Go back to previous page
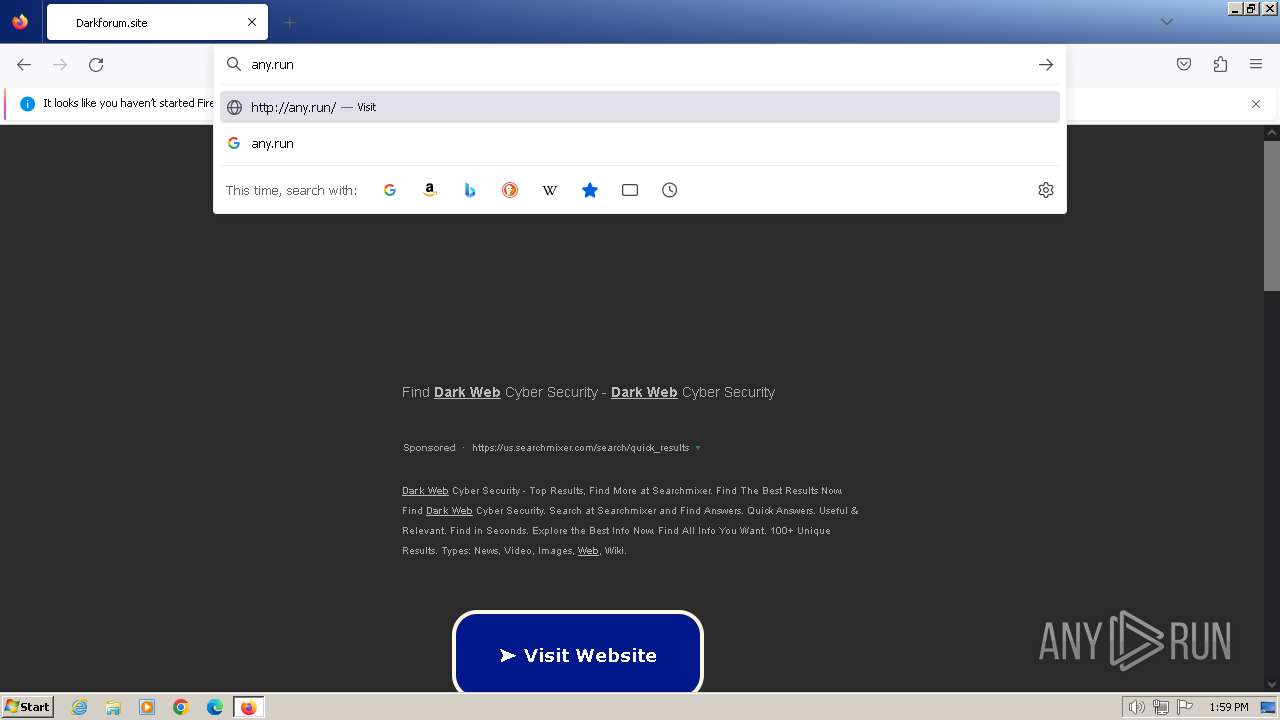Viewport: 1280px width, 720px height. pos(24,64)
